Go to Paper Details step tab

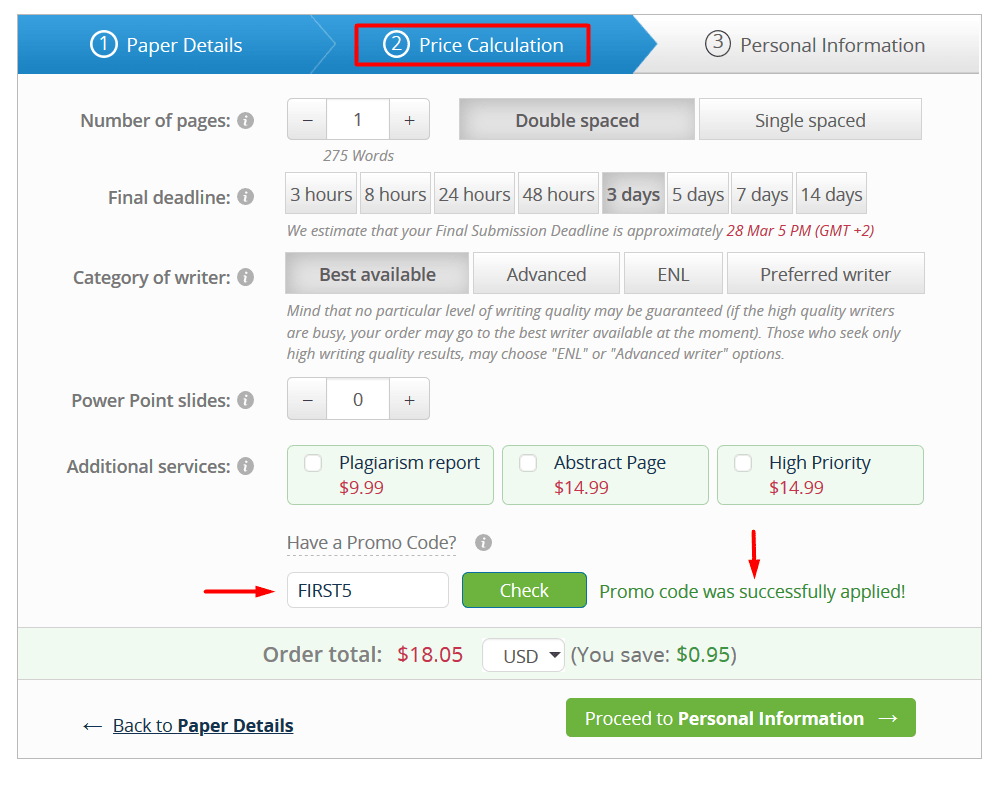click(167, 45)
